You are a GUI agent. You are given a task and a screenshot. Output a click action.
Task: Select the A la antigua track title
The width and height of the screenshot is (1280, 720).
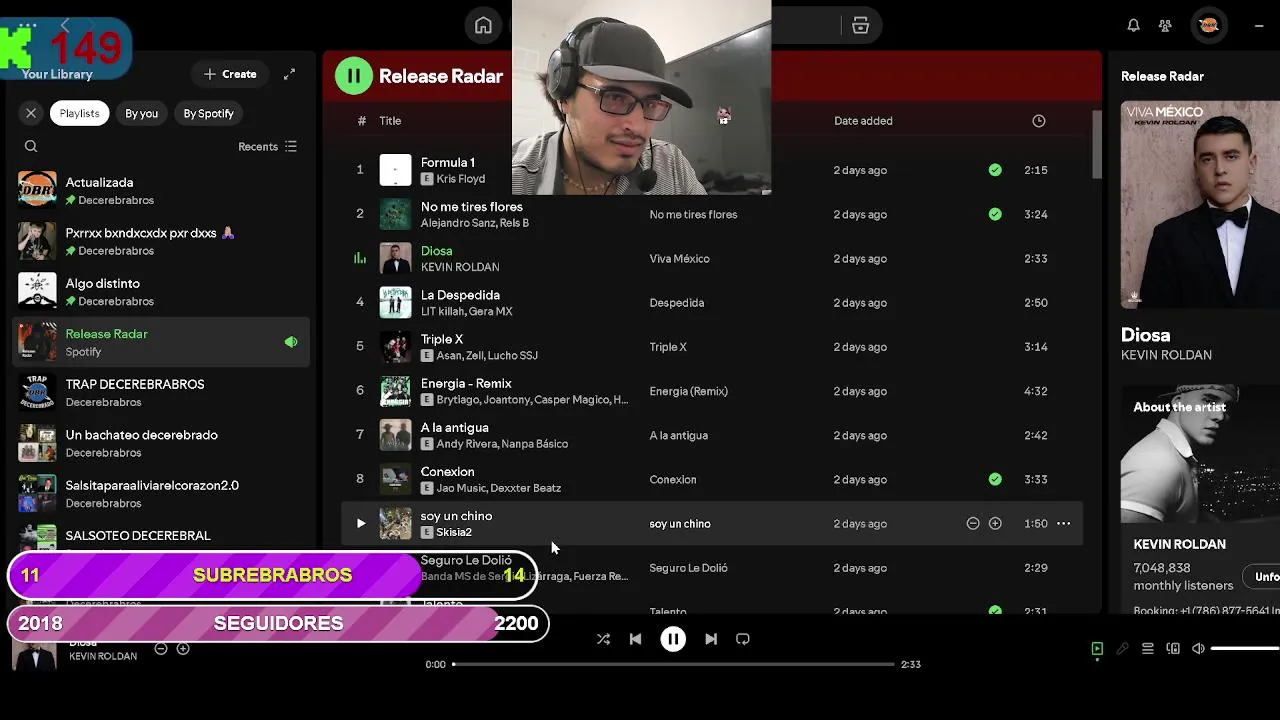click(x=454, y=427)
